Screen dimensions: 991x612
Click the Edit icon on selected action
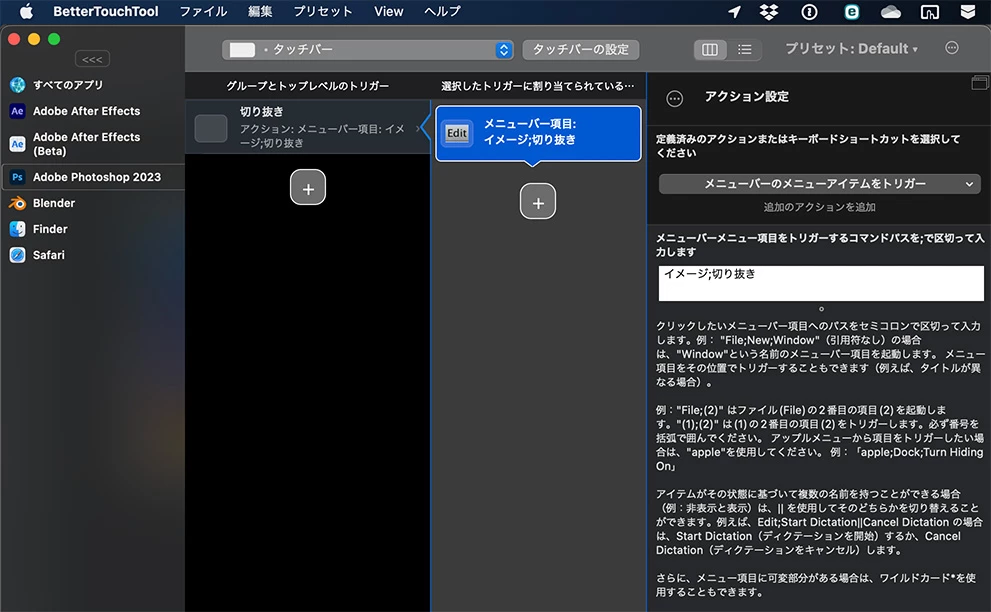(457, 133)
